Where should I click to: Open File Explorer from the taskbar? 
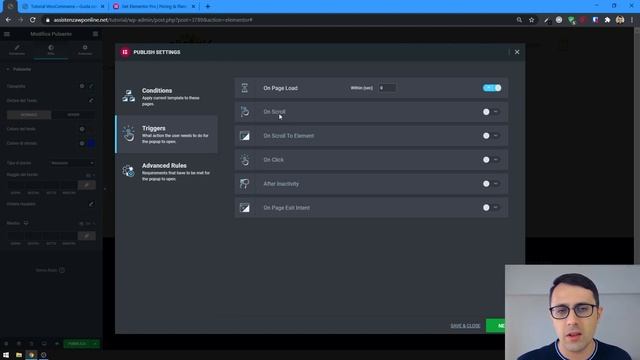pyautogui.click(x=19, y=355)
